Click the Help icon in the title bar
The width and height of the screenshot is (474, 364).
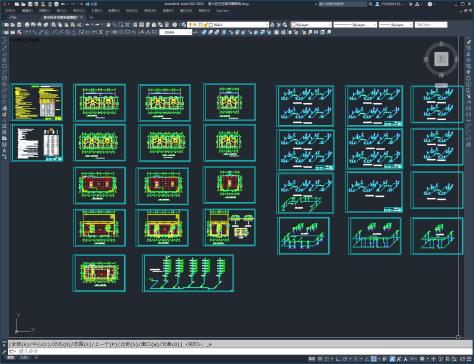click(x=430, y=4)
